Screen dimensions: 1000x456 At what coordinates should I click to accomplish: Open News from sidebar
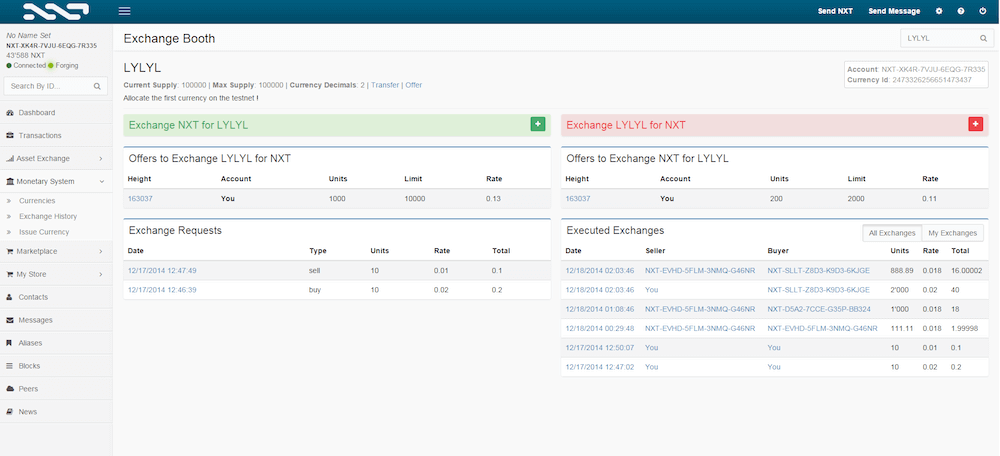coord(56,412)
